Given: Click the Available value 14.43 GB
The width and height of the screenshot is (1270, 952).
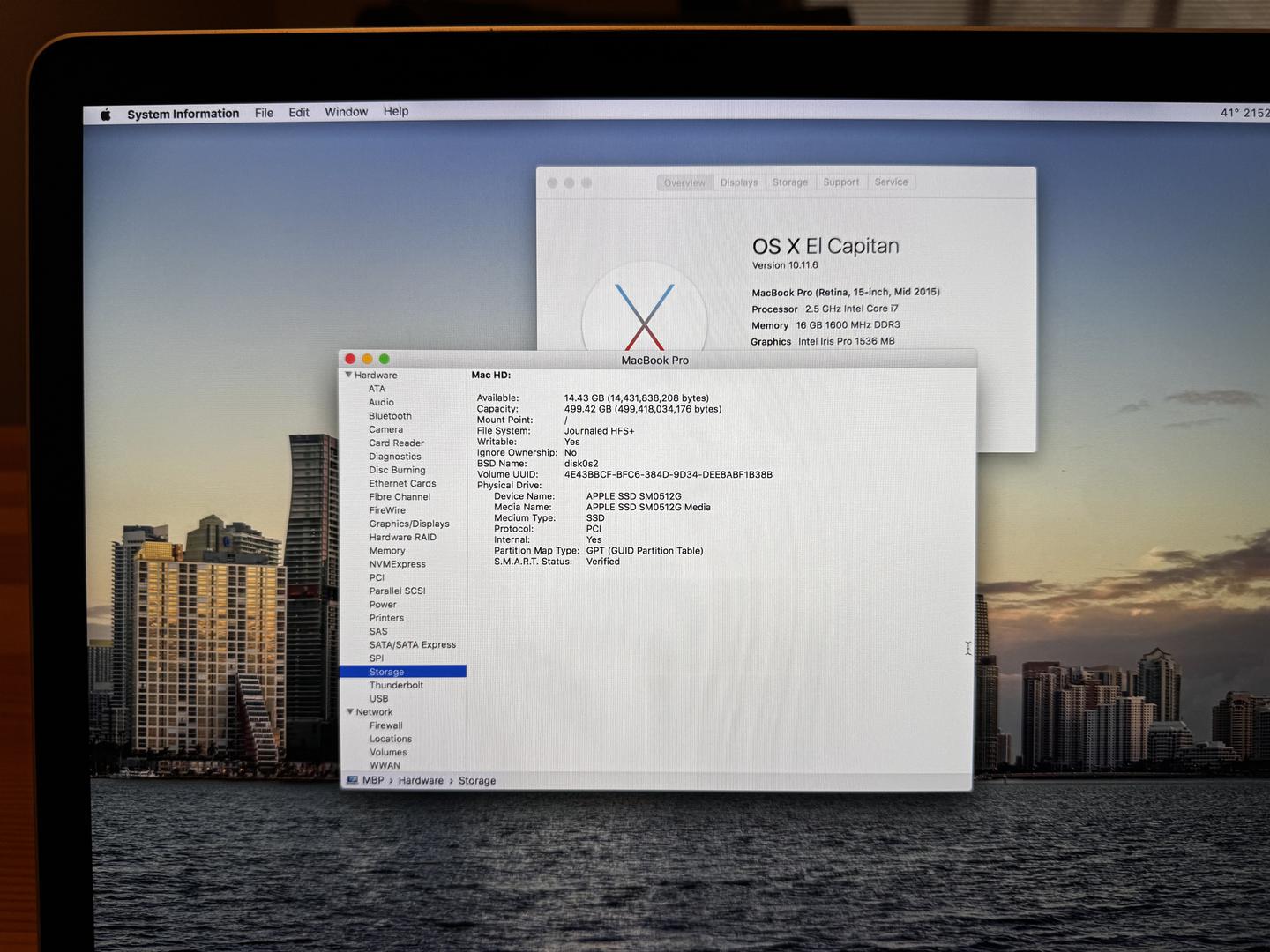Looking at the screenshot, I should click(637, 398).
